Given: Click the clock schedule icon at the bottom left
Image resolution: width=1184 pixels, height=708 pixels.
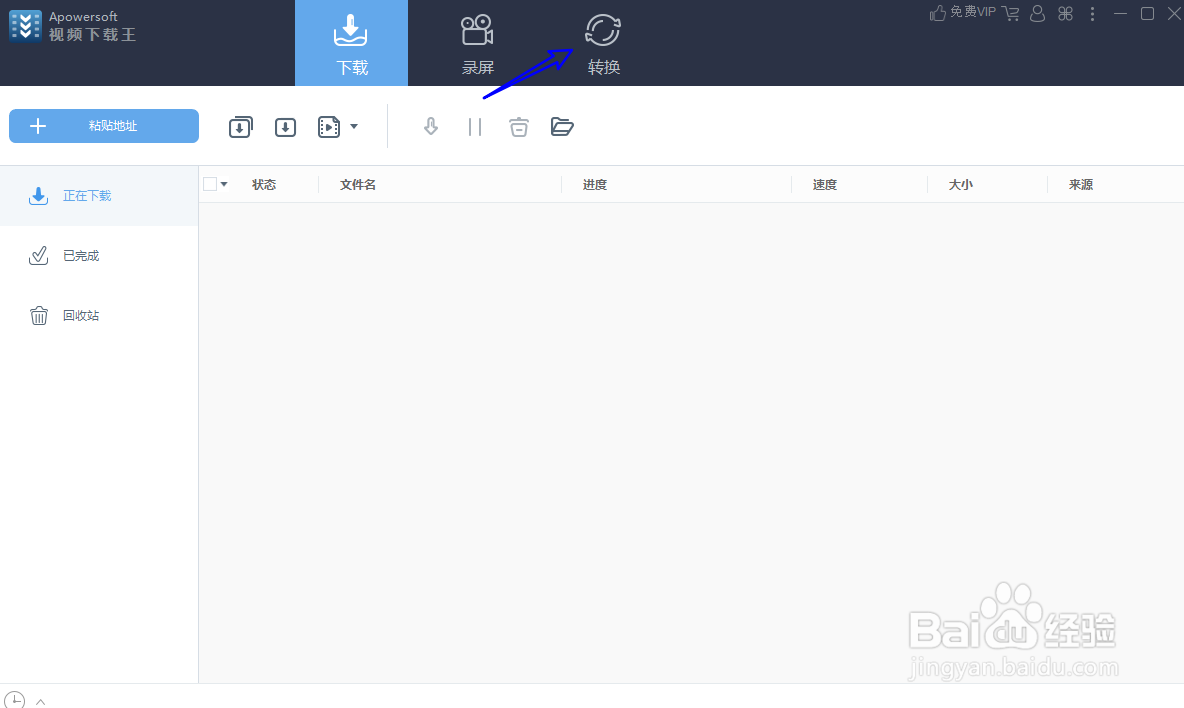Looking at the screenshot, I should [14, 699].
